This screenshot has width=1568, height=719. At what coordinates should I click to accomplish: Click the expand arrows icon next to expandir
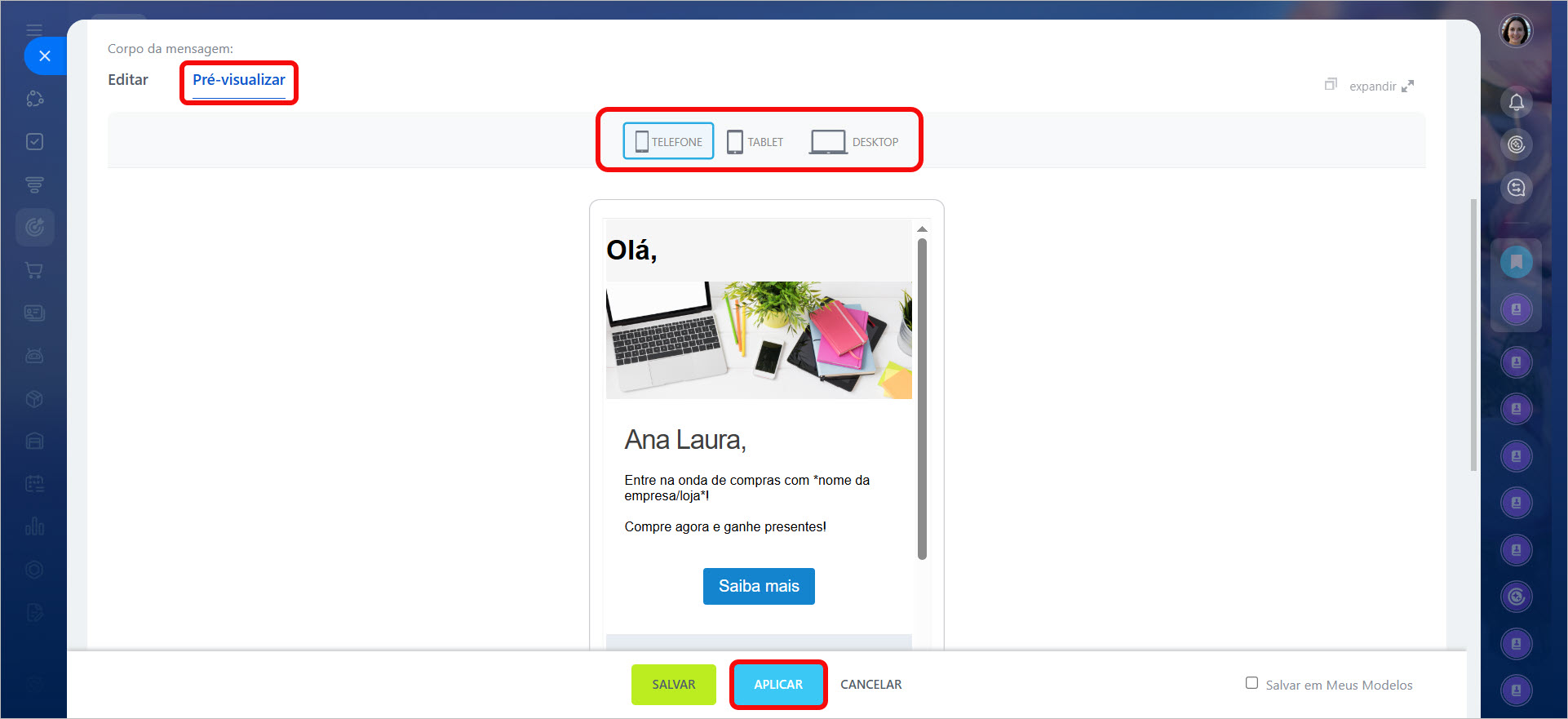pyautogui.click(x=1407, y=86)
